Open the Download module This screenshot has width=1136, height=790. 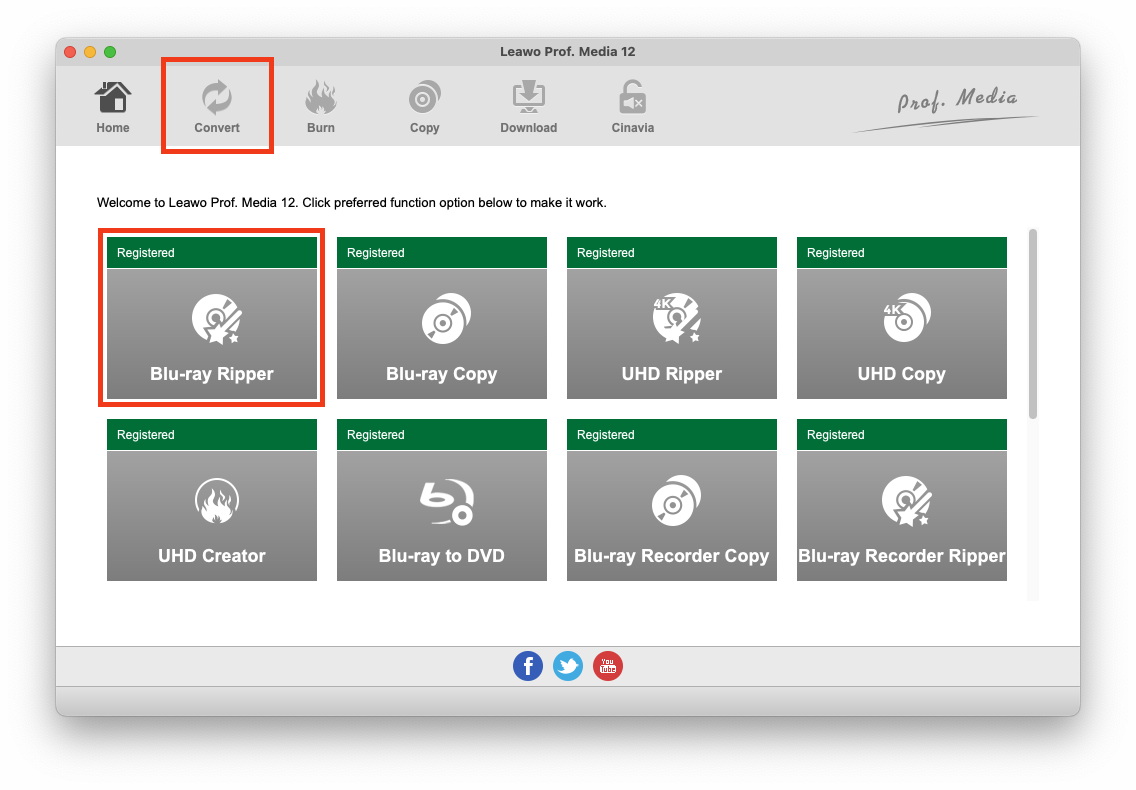point(529,107)
